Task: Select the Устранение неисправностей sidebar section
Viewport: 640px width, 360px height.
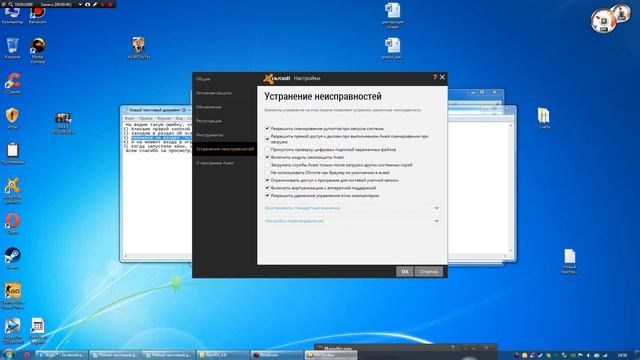Action: click(224, 149)
